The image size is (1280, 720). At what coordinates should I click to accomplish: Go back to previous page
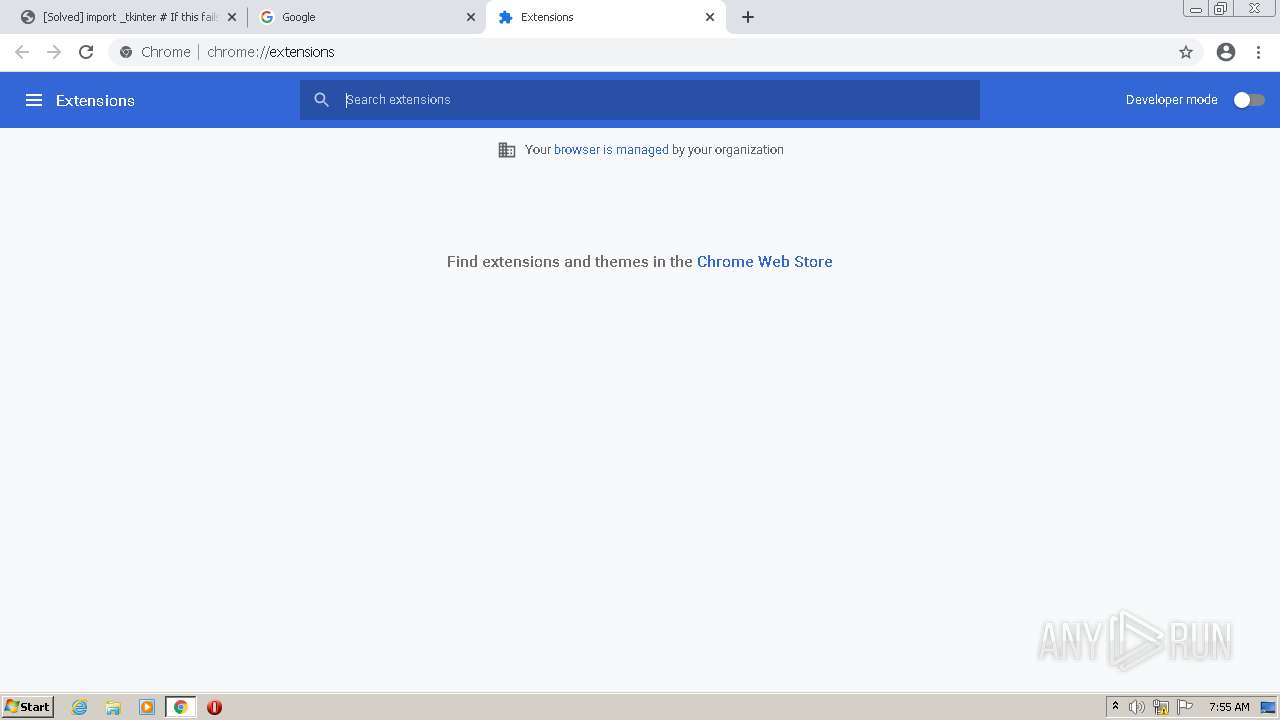click(x=22, y=52)
